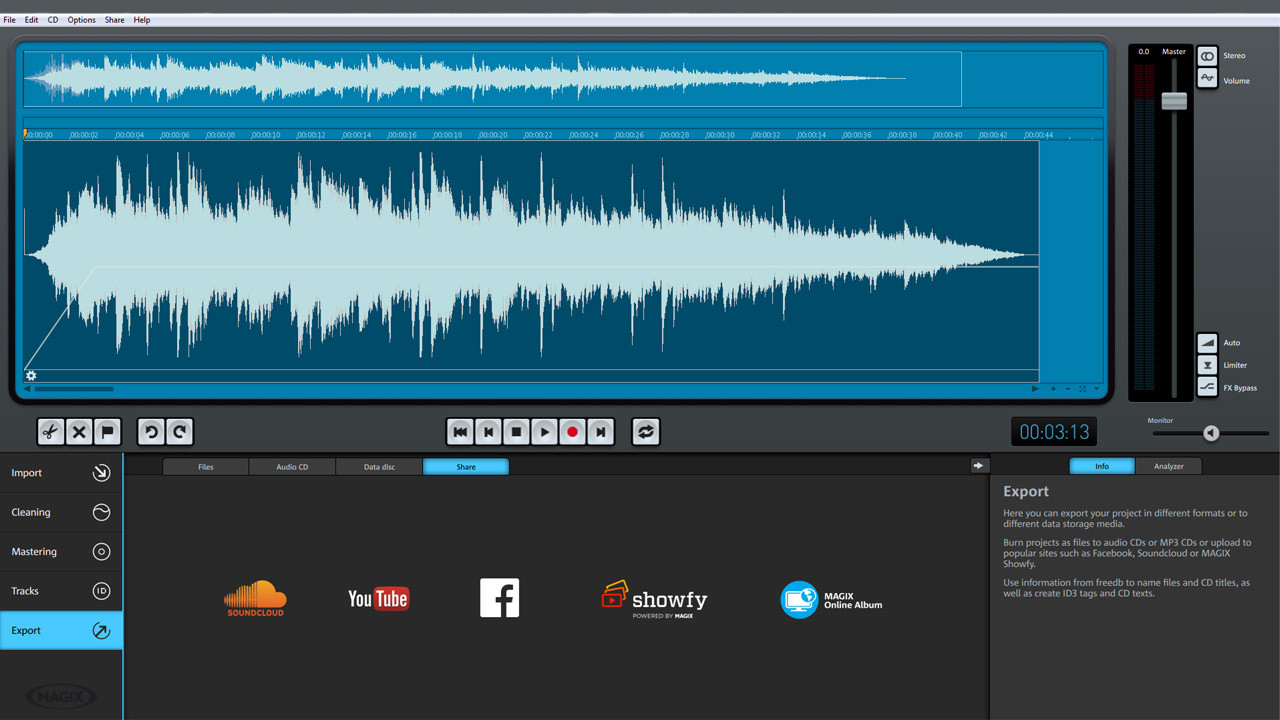The height and width of the screenshot is (720, 1280).
Task: Toggle FX Bypass
Action: [1207, 388]
